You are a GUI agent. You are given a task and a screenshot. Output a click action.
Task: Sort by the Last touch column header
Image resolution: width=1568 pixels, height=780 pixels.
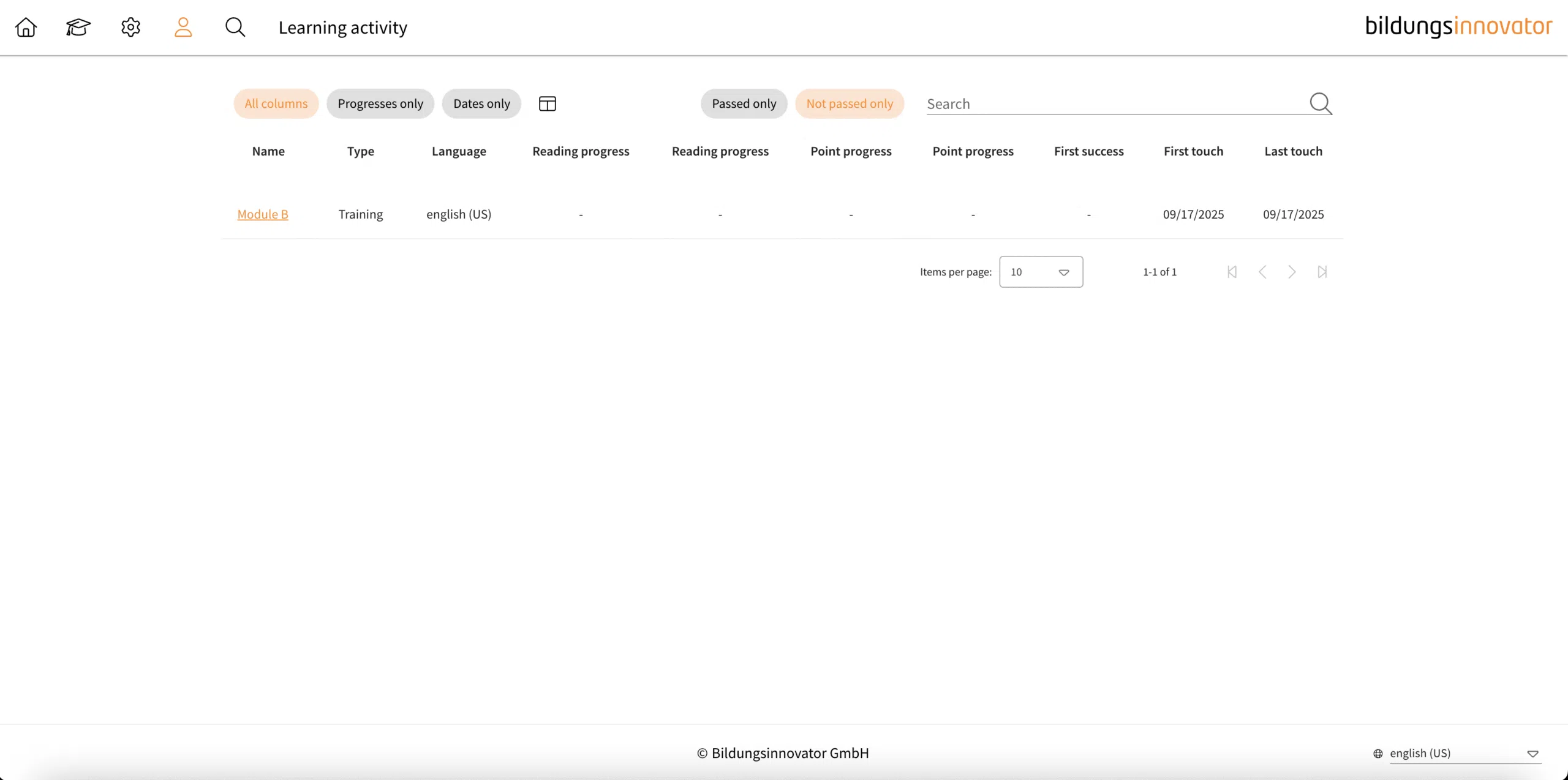(x=1293, y=151)
